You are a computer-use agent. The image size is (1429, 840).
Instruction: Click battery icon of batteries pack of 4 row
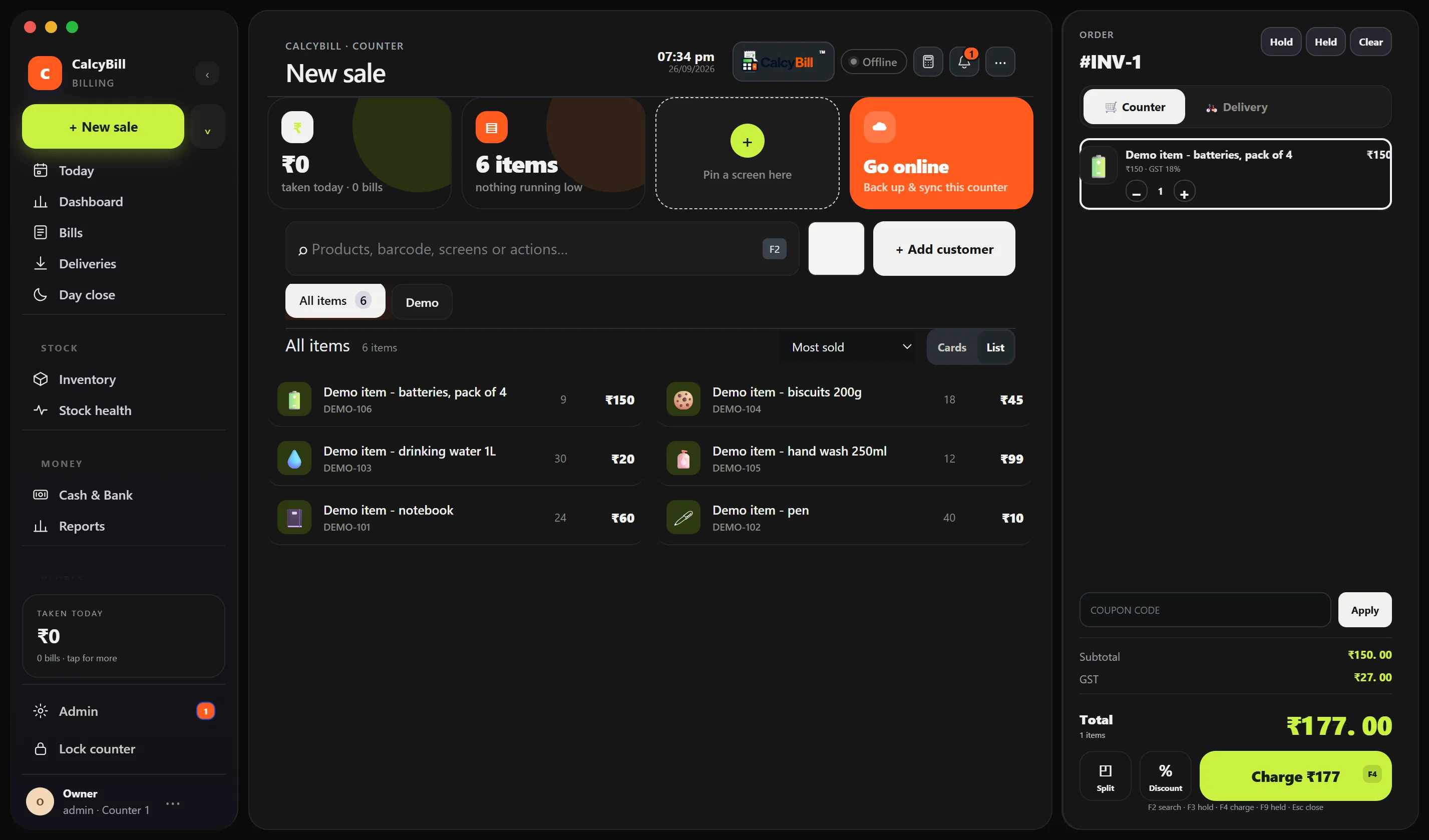pyautogui.click(x=294, y=399)
